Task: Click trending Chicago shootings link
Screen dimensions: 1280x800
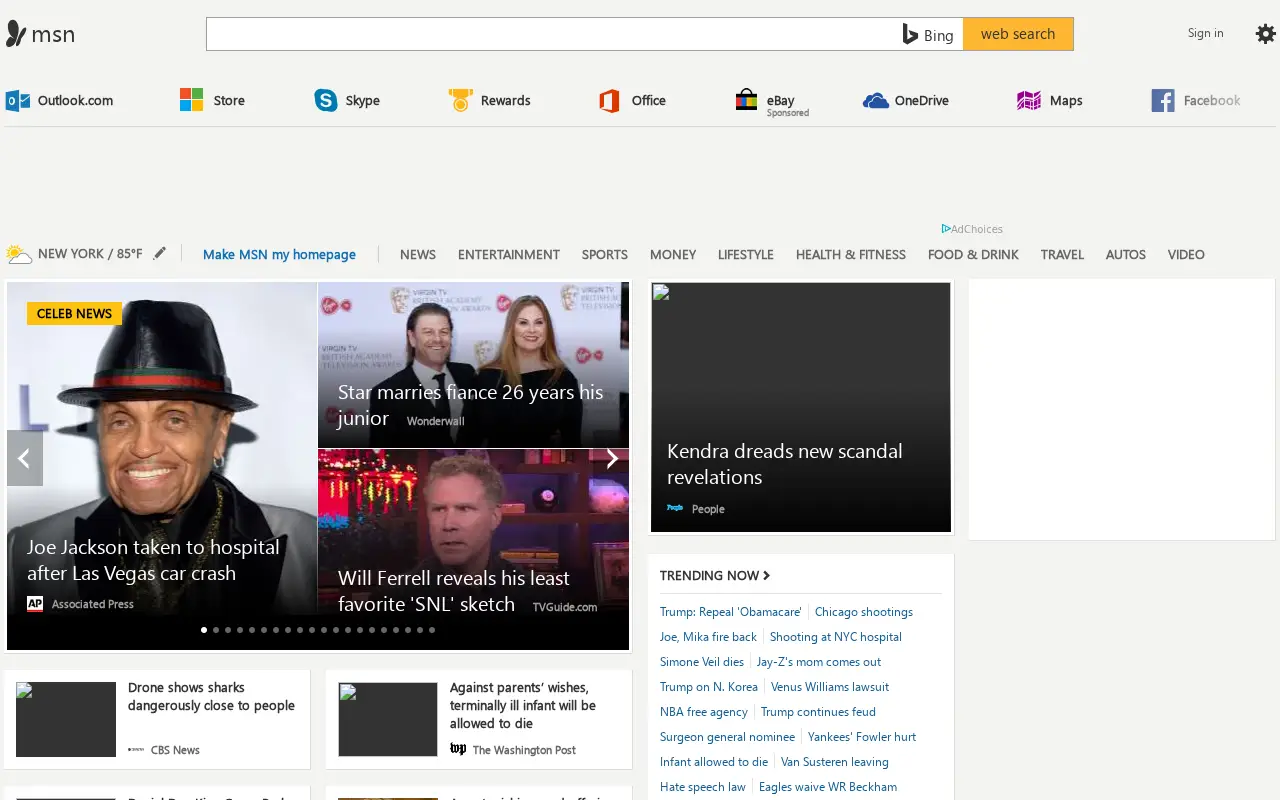Action: pyautogui.click(x=864, y=611)
